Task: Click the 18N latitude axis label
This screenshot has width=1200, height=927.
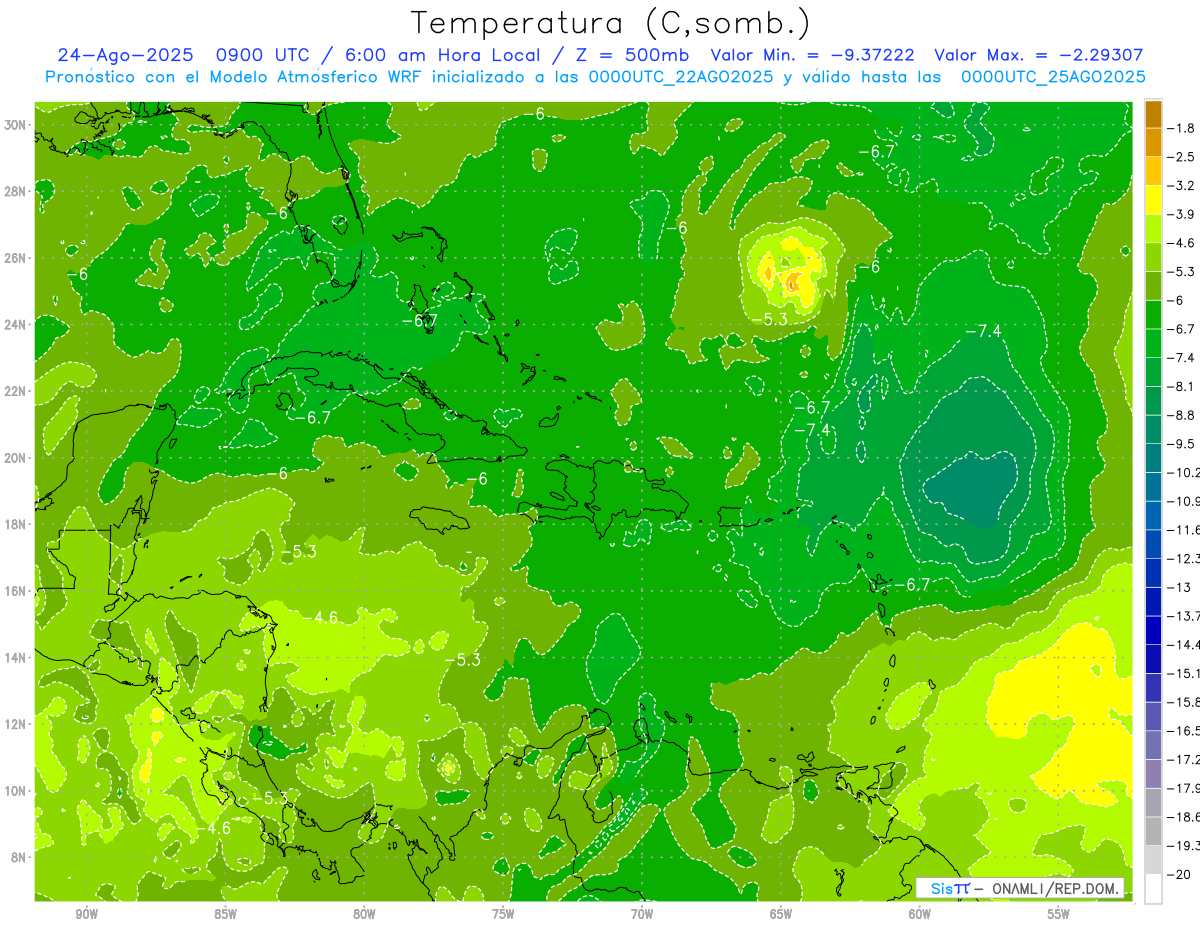Action: [16, 524]
